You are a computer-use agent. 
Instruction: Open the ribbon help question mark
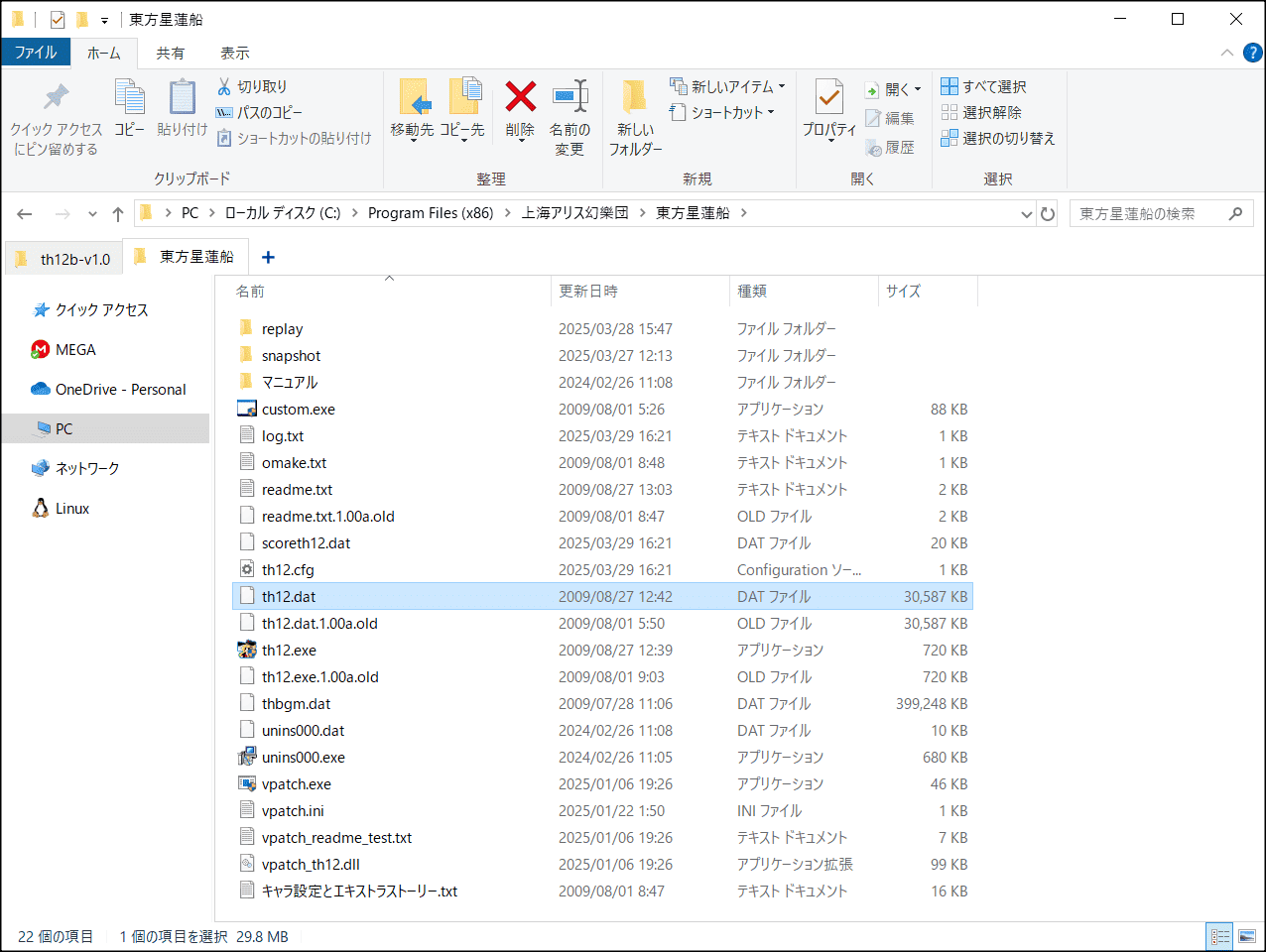pyautogui.click(x=1253, y=53)
